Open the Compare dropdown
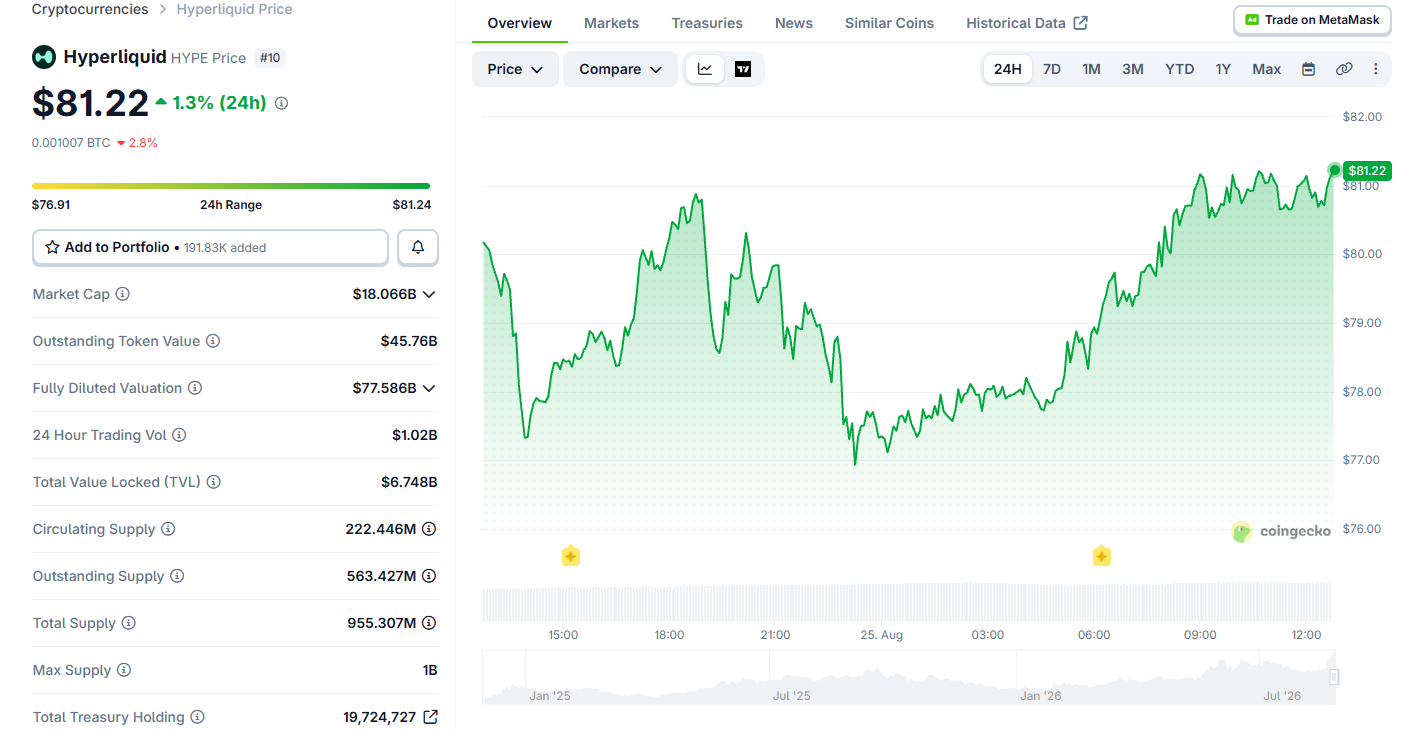 620,69
